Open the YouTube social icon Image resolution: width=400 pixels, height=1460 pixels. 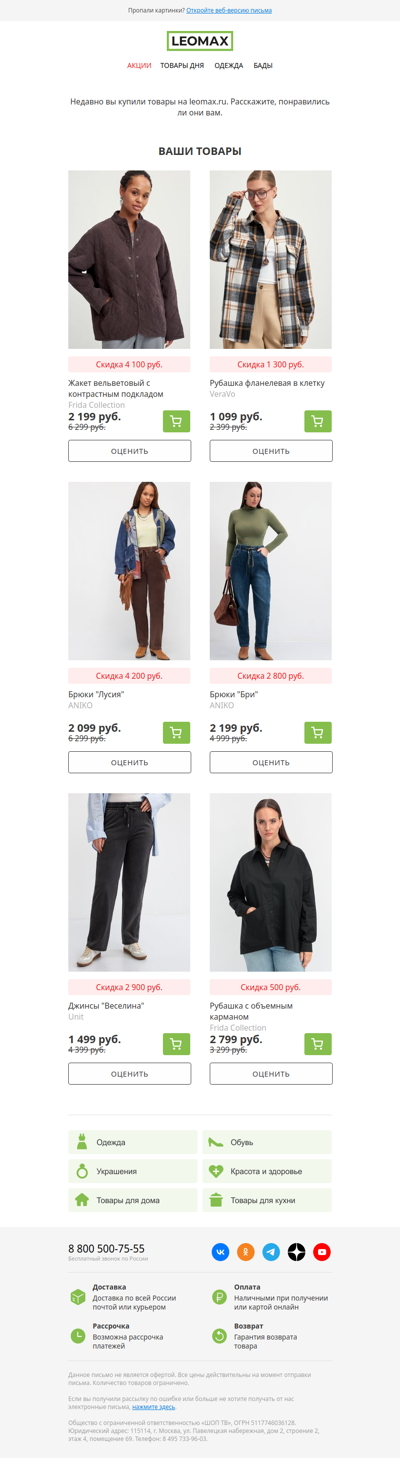(x=322, y=1252)
